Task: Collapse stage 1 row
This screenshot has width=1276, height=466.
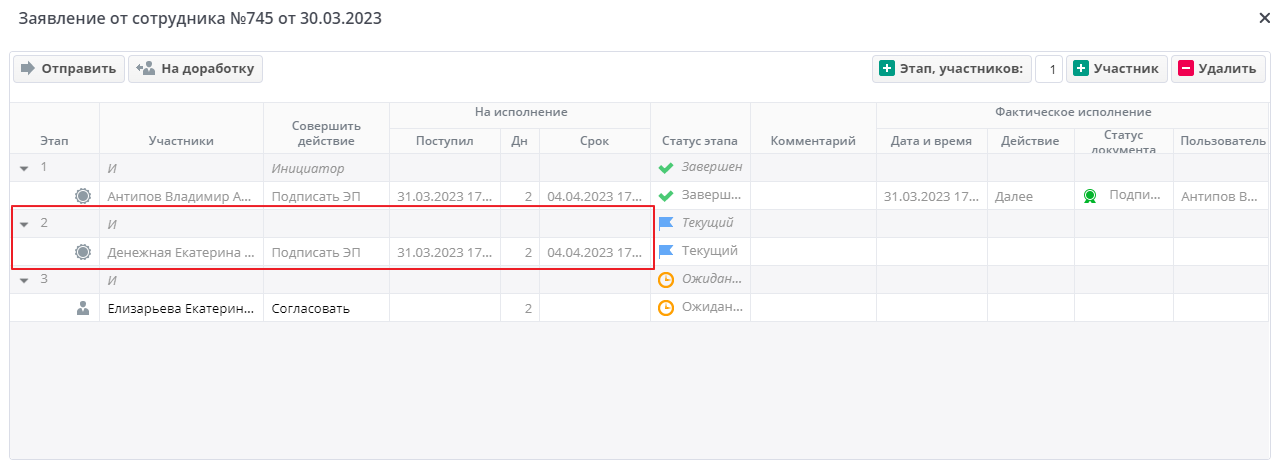Action: click(24, 168)
